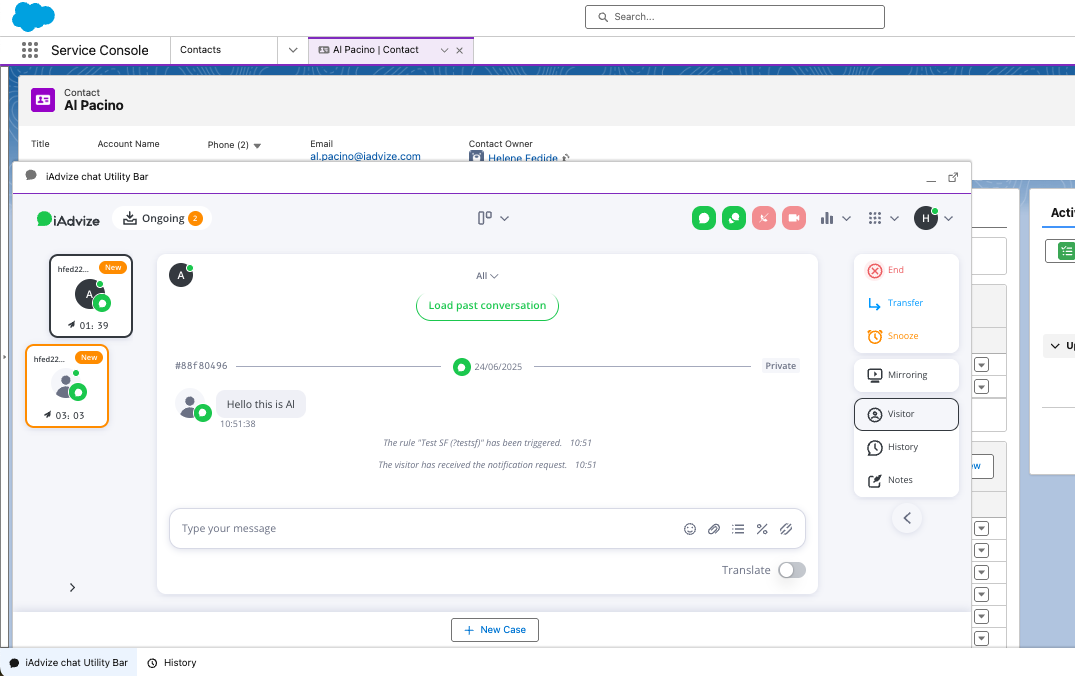Open the Al Pacino tab options chevron

point(444,50)
